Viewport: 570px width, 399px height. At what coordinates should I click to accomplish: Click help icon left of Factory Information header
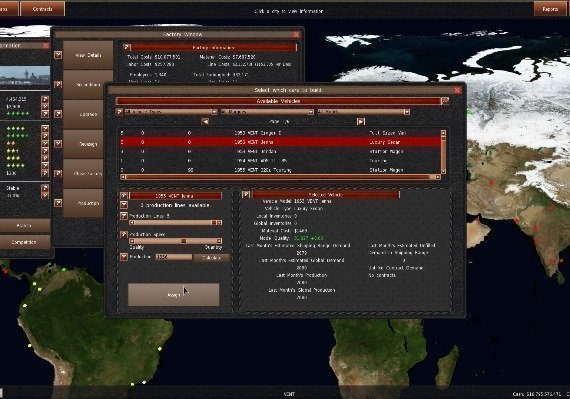pyautogui.click(x=127, y=47)
